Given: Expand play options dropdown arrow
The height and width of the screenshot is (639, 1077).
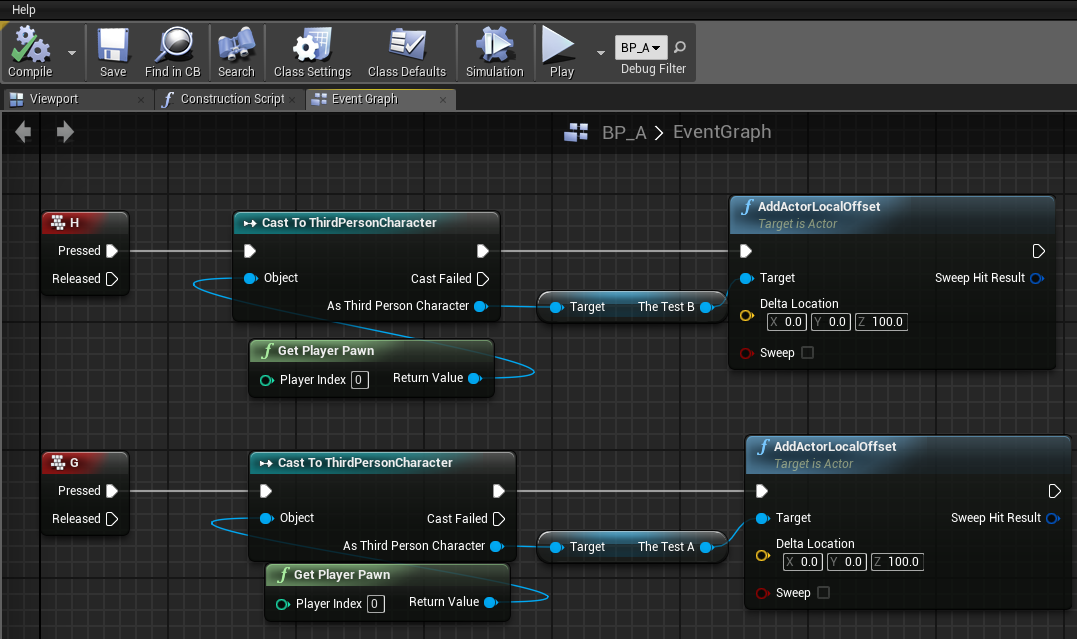Looking at the screenshot, I should [x=601, y=53].
